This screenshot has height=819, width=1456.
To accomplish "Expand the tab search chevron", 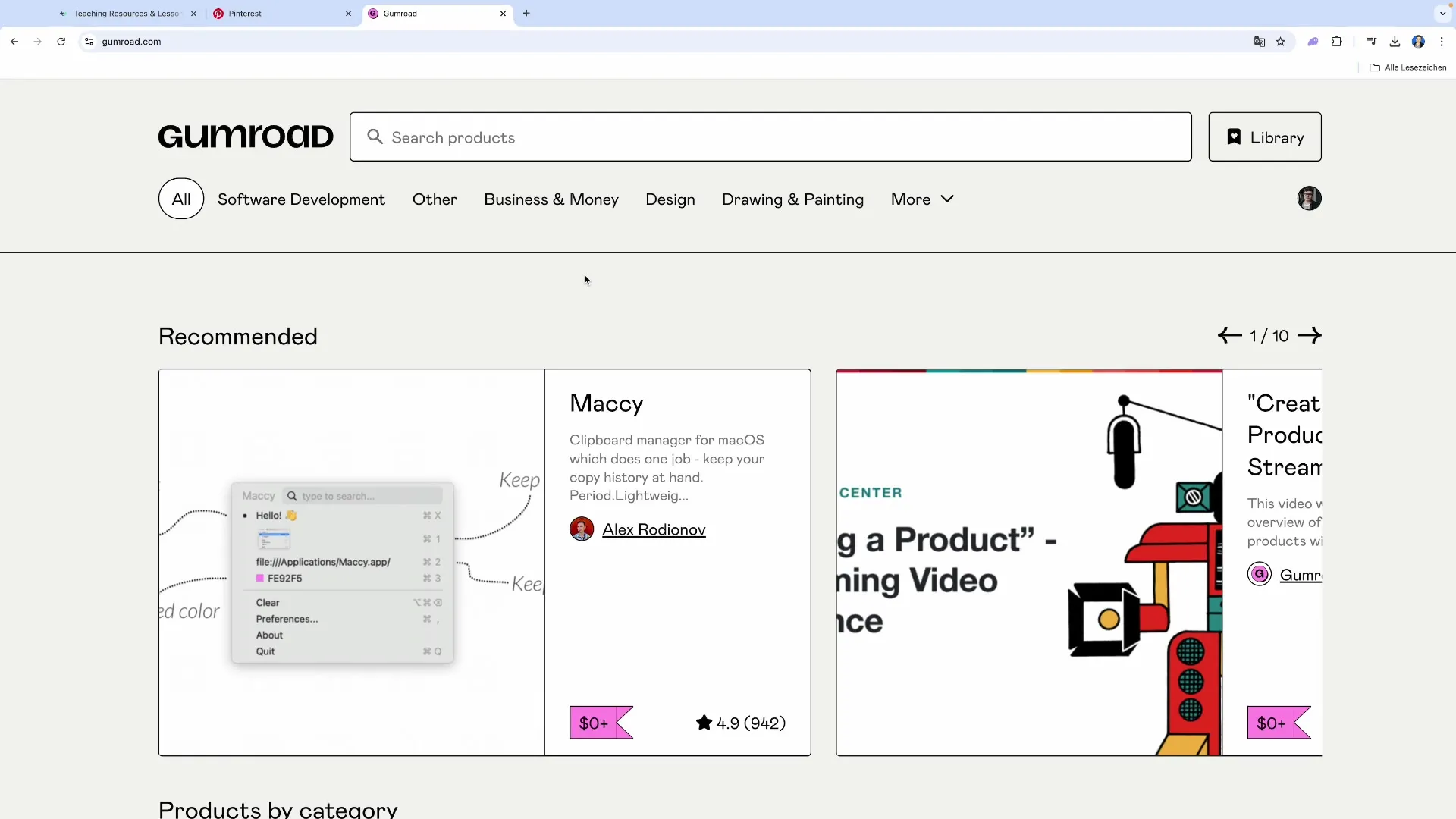I will 1442,14.
